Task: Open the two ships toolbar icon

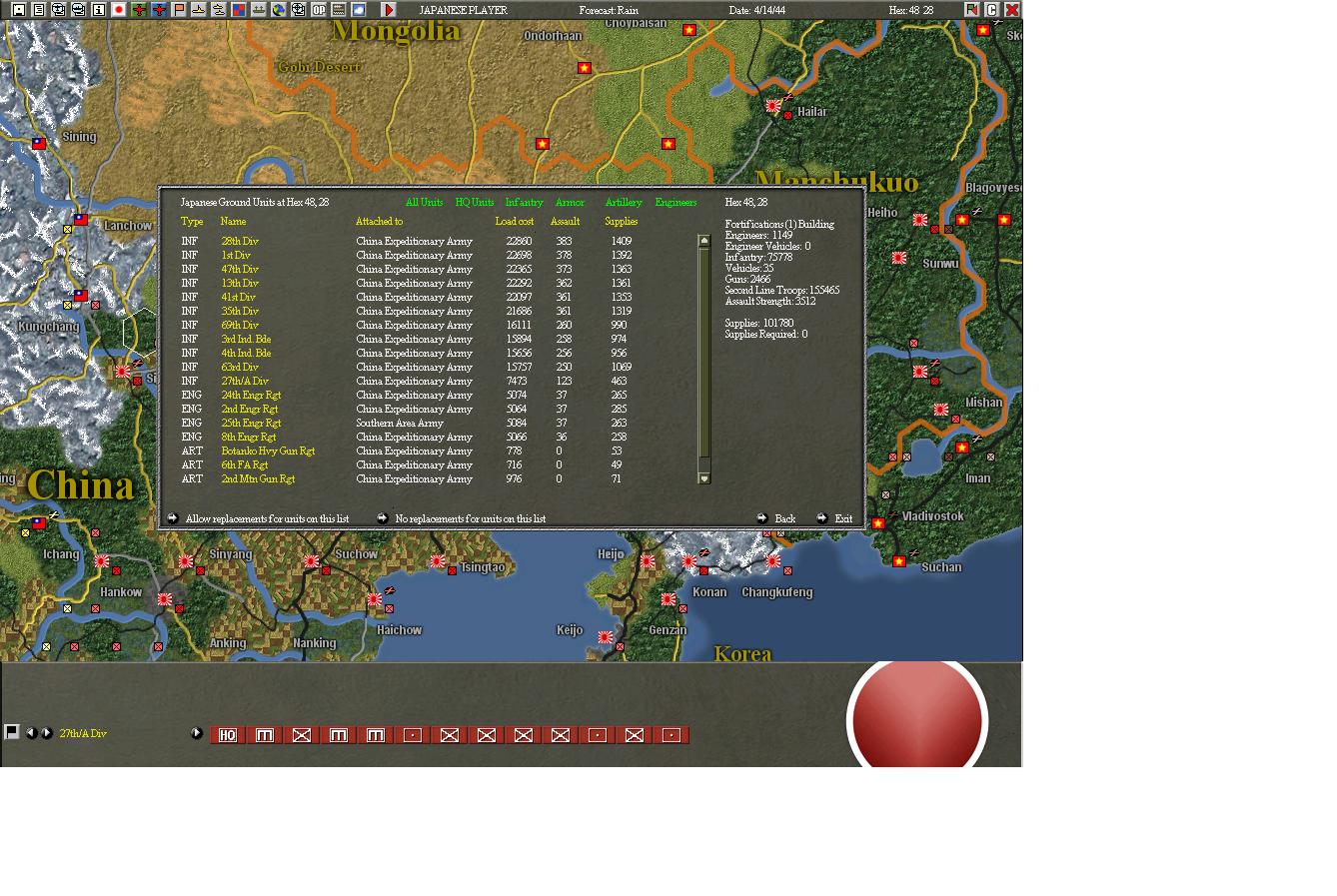Action: pyautogui.click(x=219, y=10)
